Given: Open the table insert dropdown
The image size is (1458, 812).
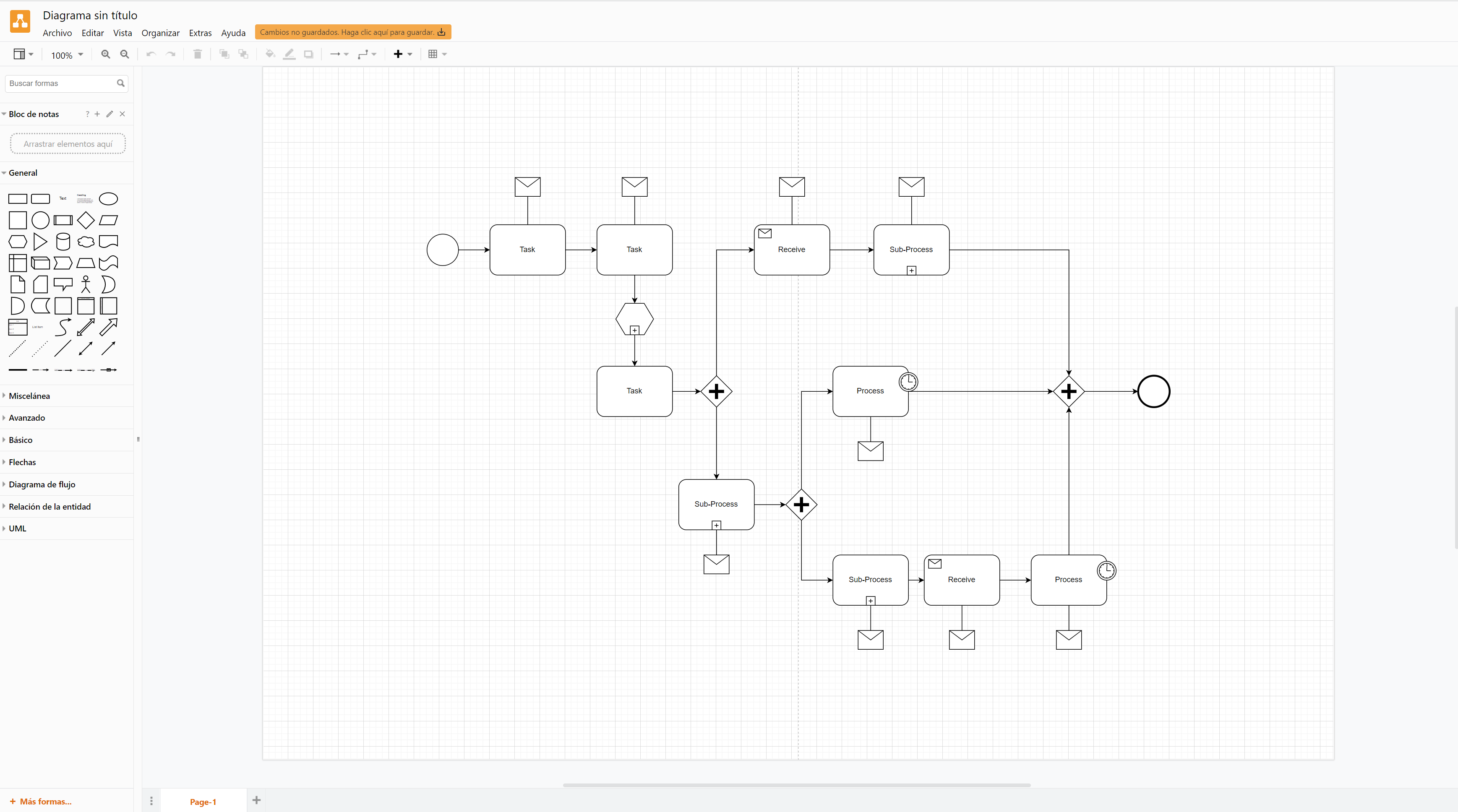Looking at the screenshot, I should (438, 55).
